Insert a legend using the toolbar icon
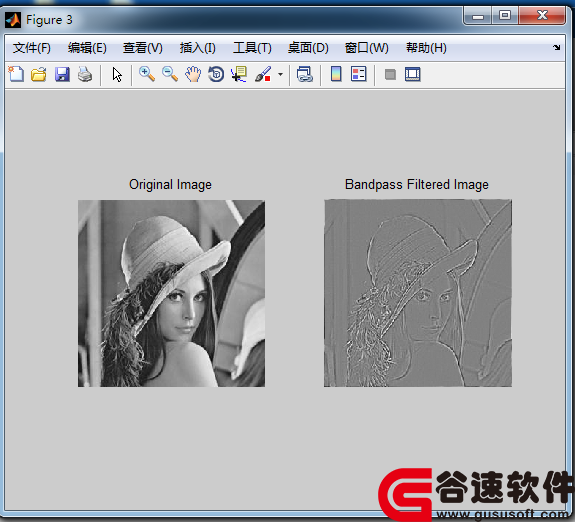 click(x=359, y=74)
